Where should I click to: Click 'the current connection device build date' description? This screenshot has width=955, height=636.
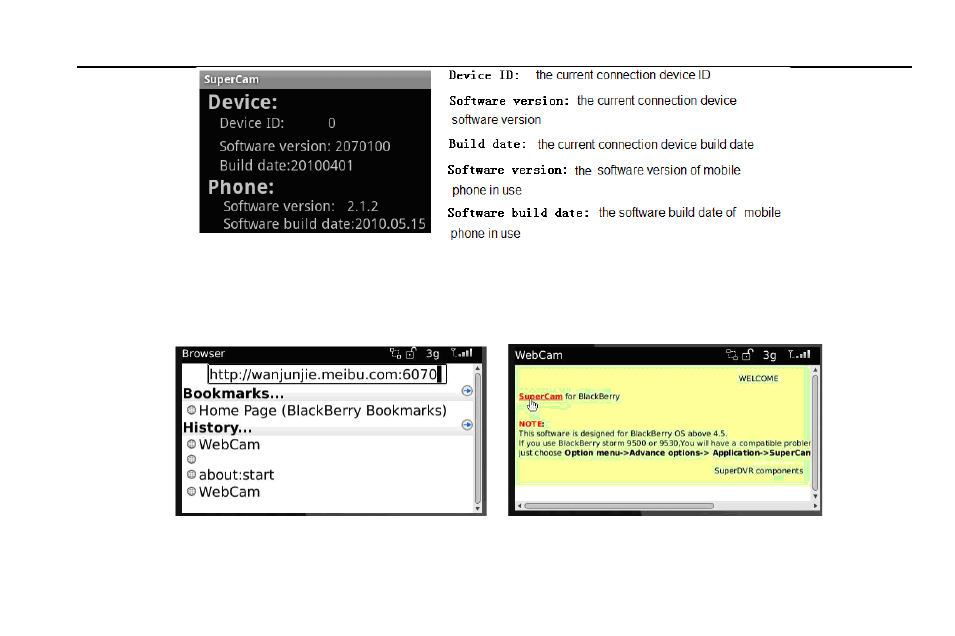[x=646, y=144]
